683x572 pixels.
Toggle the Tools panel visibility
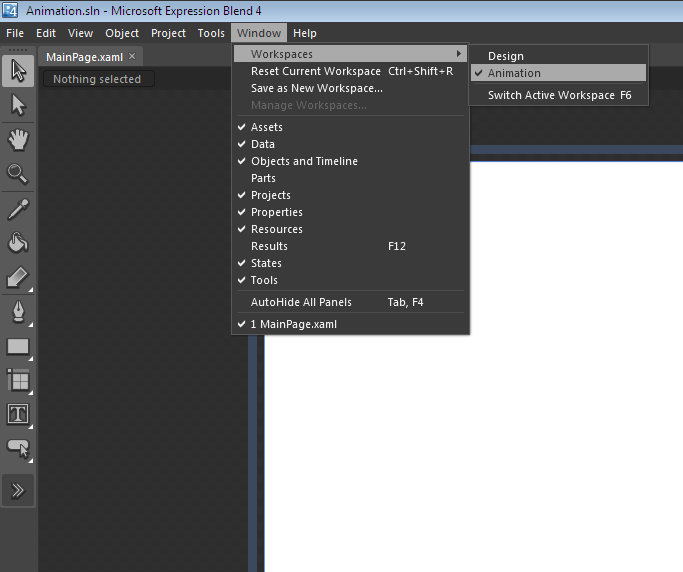click(x=351, y=280)
